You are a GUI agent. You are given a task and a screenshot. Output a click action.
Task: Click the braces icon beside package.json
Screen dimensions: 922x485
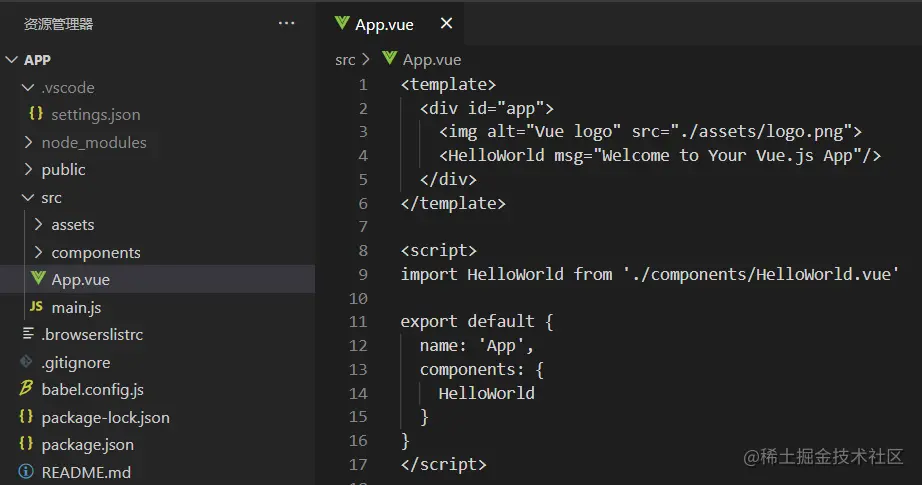[26, 443]
